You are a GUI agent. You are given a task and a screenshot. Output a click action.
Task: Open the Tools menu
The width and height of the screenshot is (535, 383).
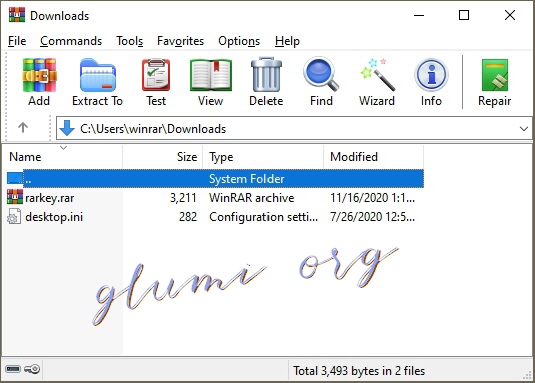coord(130,41)
